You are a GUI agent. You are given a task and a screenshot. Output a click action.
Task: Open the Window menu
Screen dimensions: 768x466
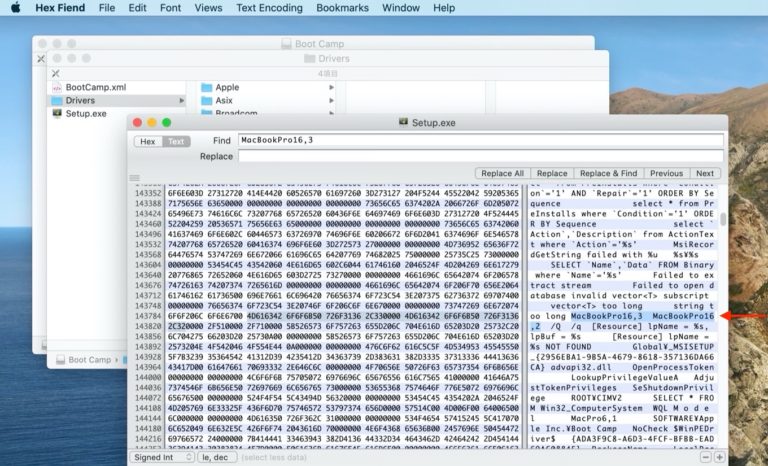tap(401, 8)
